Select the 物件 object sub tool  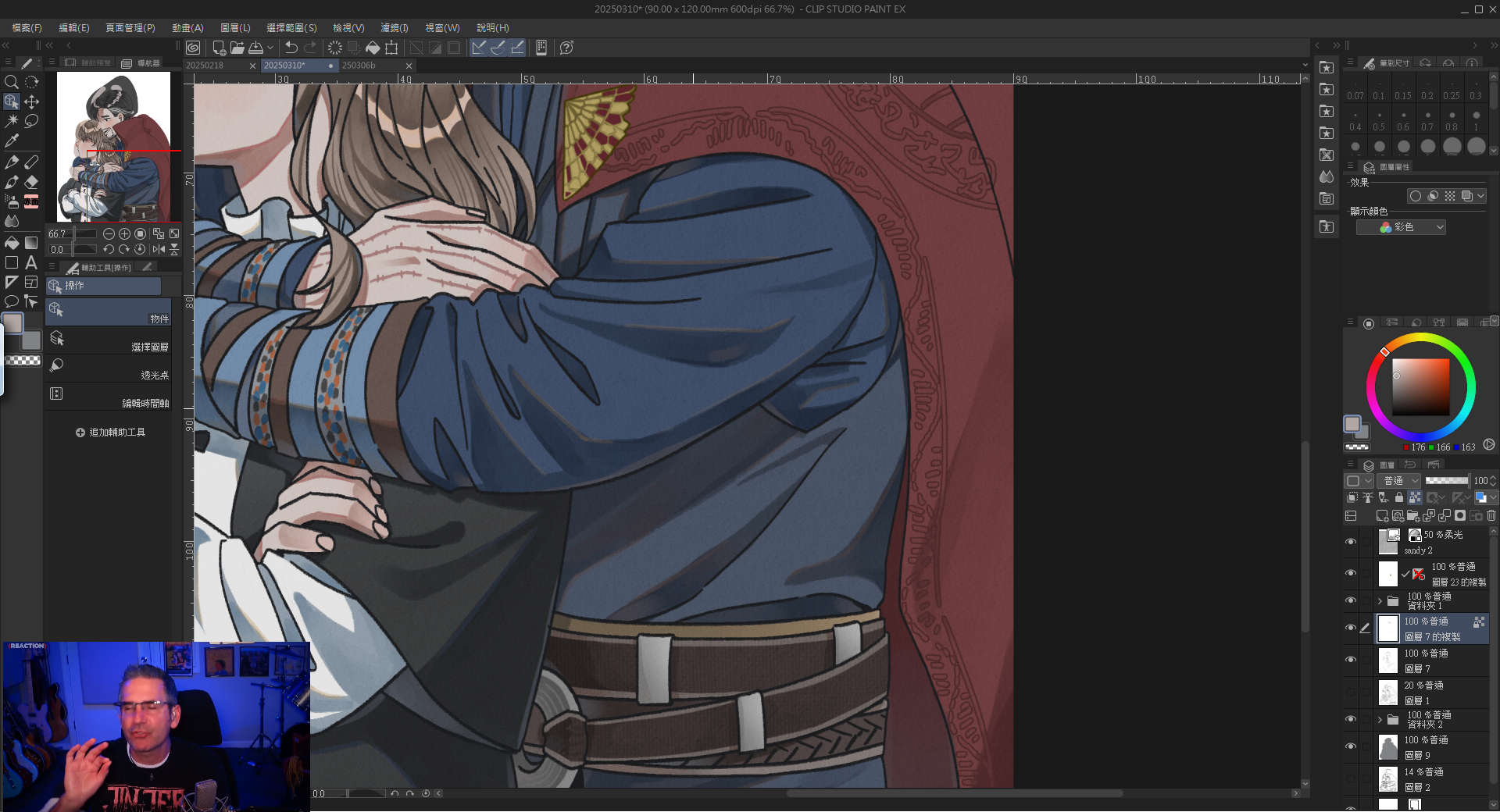coord(109,312)
